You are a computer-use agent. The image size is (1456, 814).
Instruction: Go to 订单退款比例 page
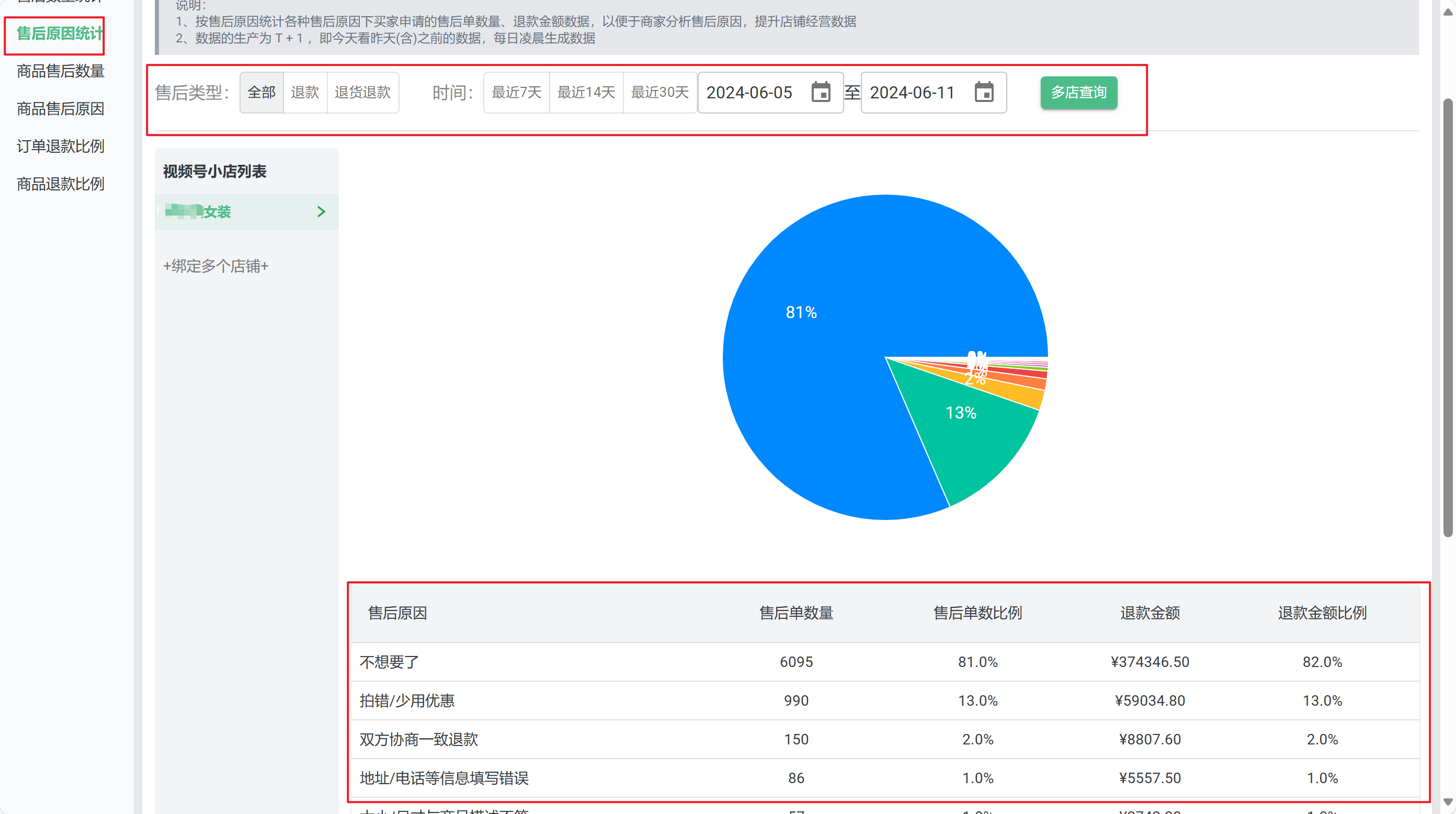point(61,146)
